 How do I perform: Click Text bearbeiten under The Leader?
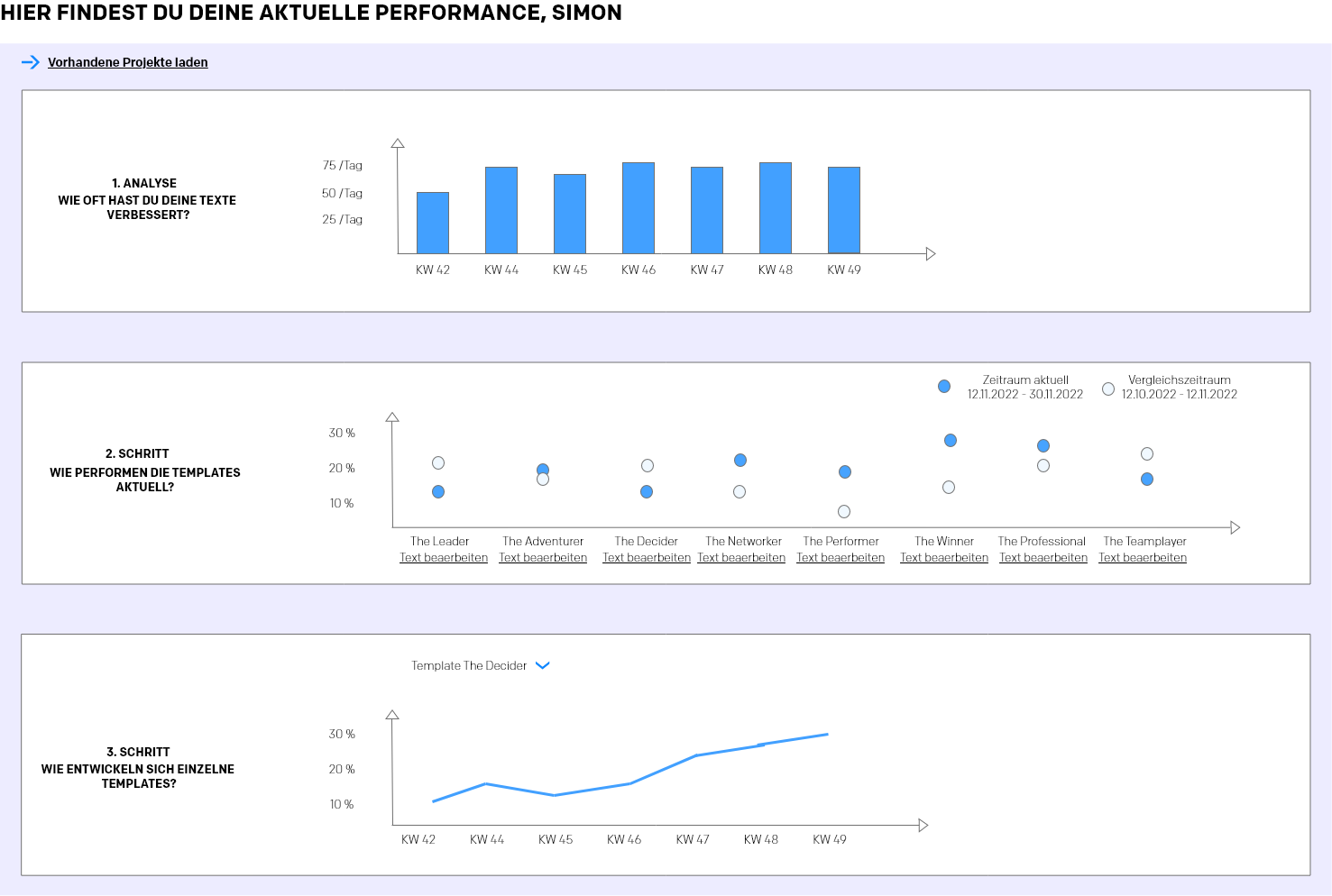(444, 558)
